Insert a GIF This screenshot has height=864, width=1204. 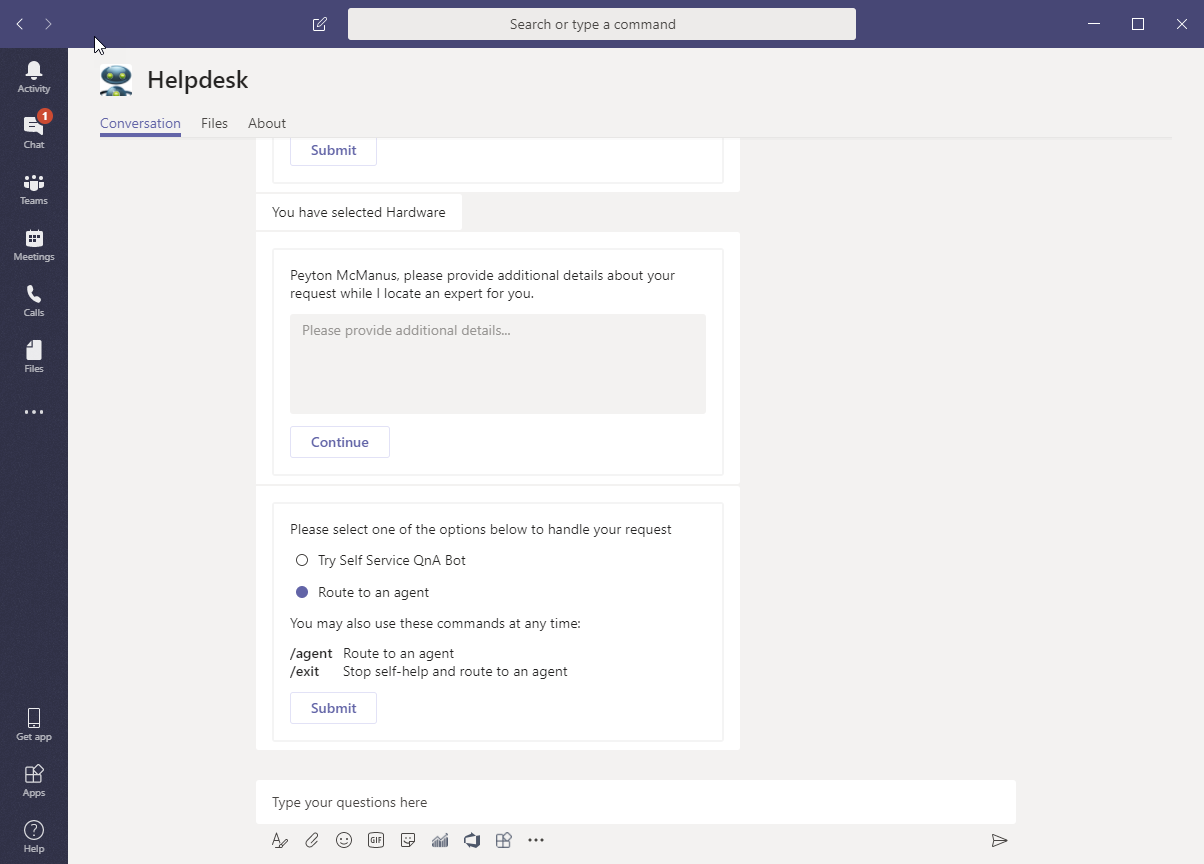click(376, 840)
